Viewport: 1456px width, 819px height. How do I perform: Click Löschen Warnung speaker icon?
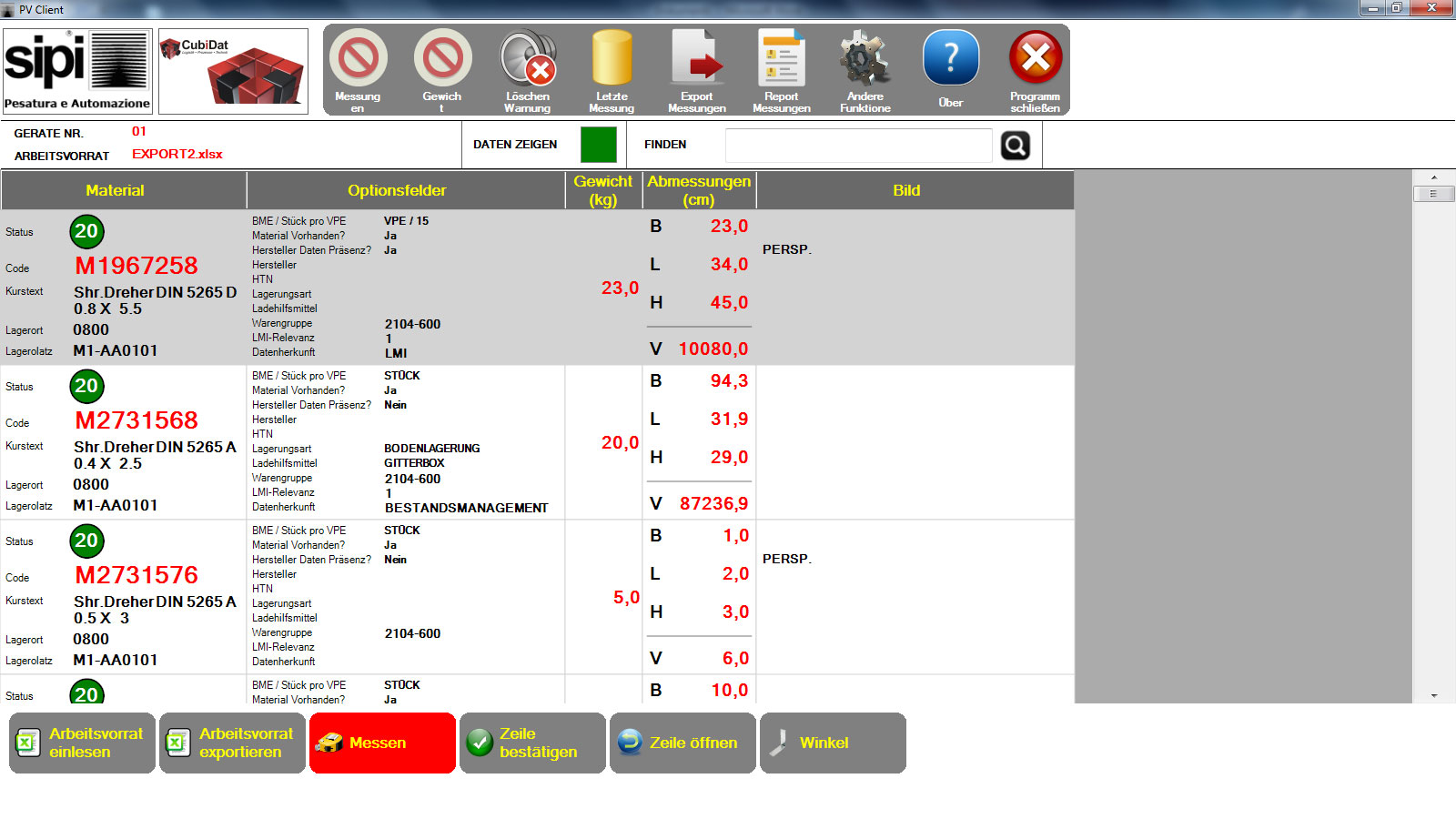coord(528,59)
